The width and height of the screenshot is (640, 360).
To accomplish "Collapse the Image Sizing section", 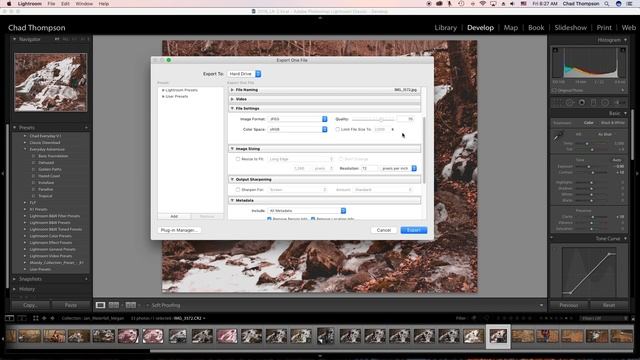I will 232,149.
